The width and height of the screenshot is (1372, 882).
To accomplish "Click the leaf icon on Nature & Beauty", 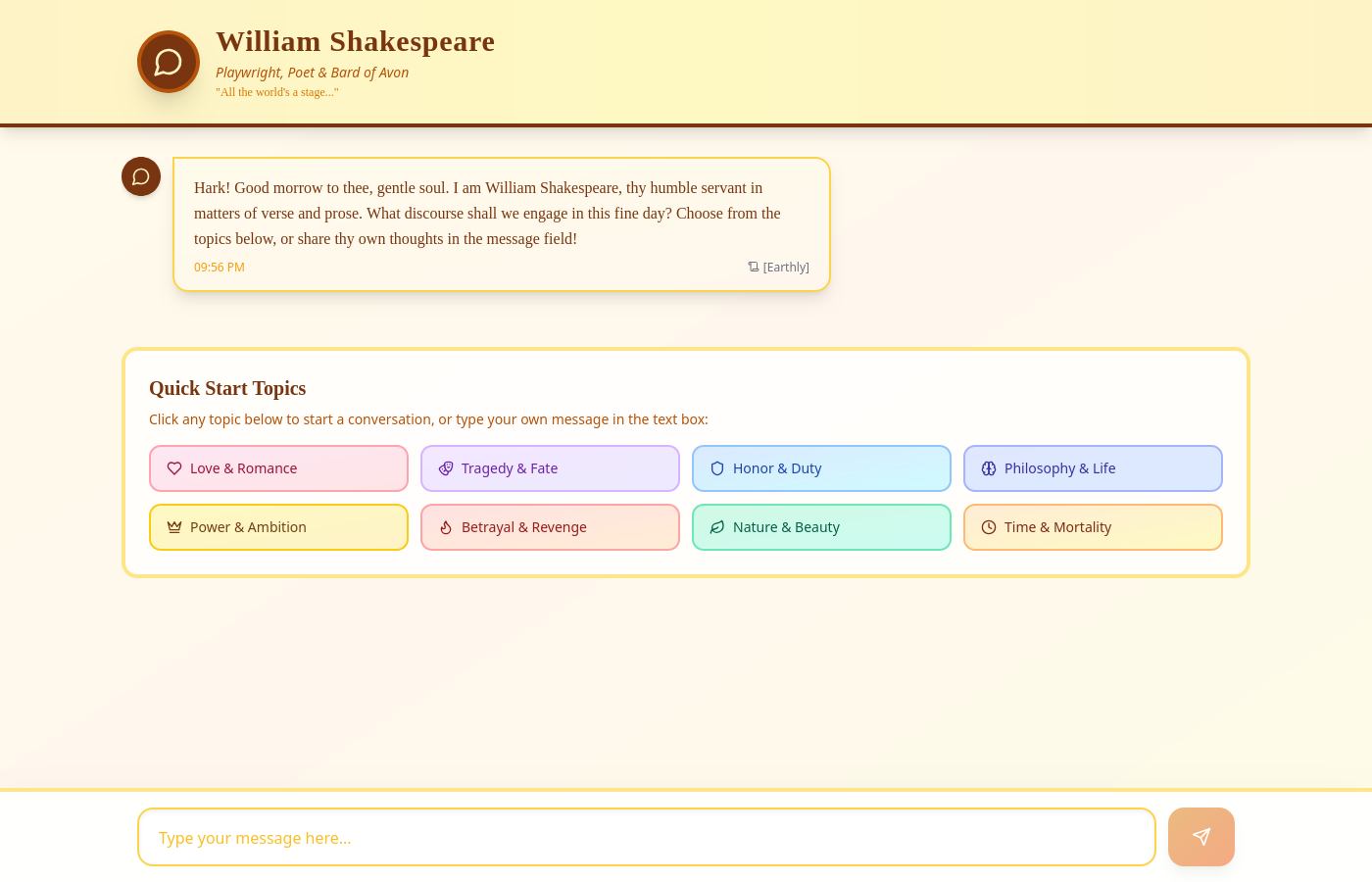I will tap(717, 527).
